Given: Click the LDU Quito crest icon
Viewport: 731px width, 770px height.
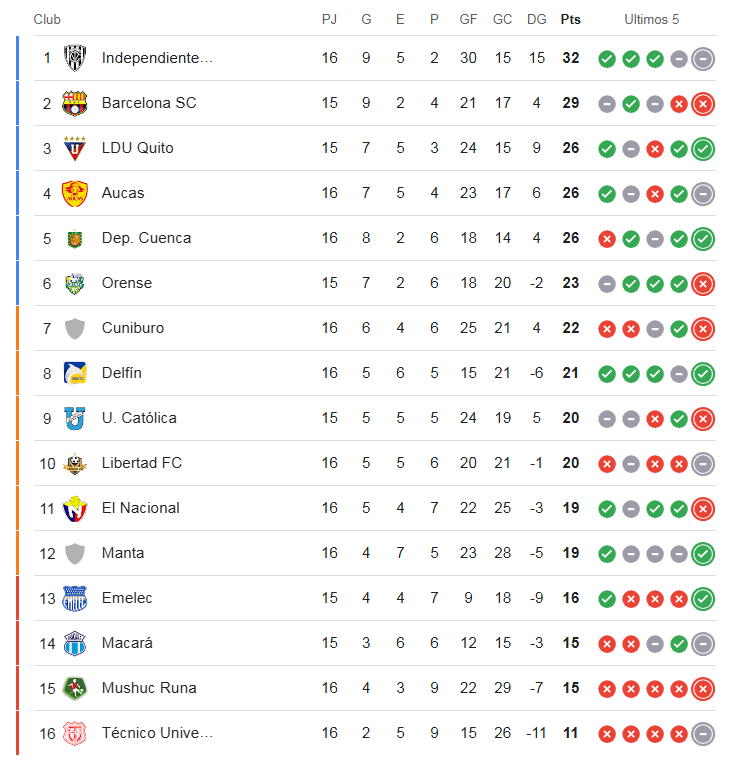Looking at the screenshot, I should 75,148.
